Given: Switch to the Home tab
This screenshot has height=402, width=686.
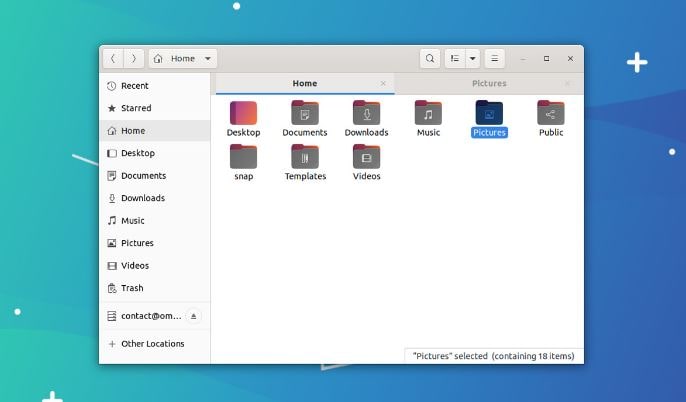Looking at the screenshot, I should (305, 84).
